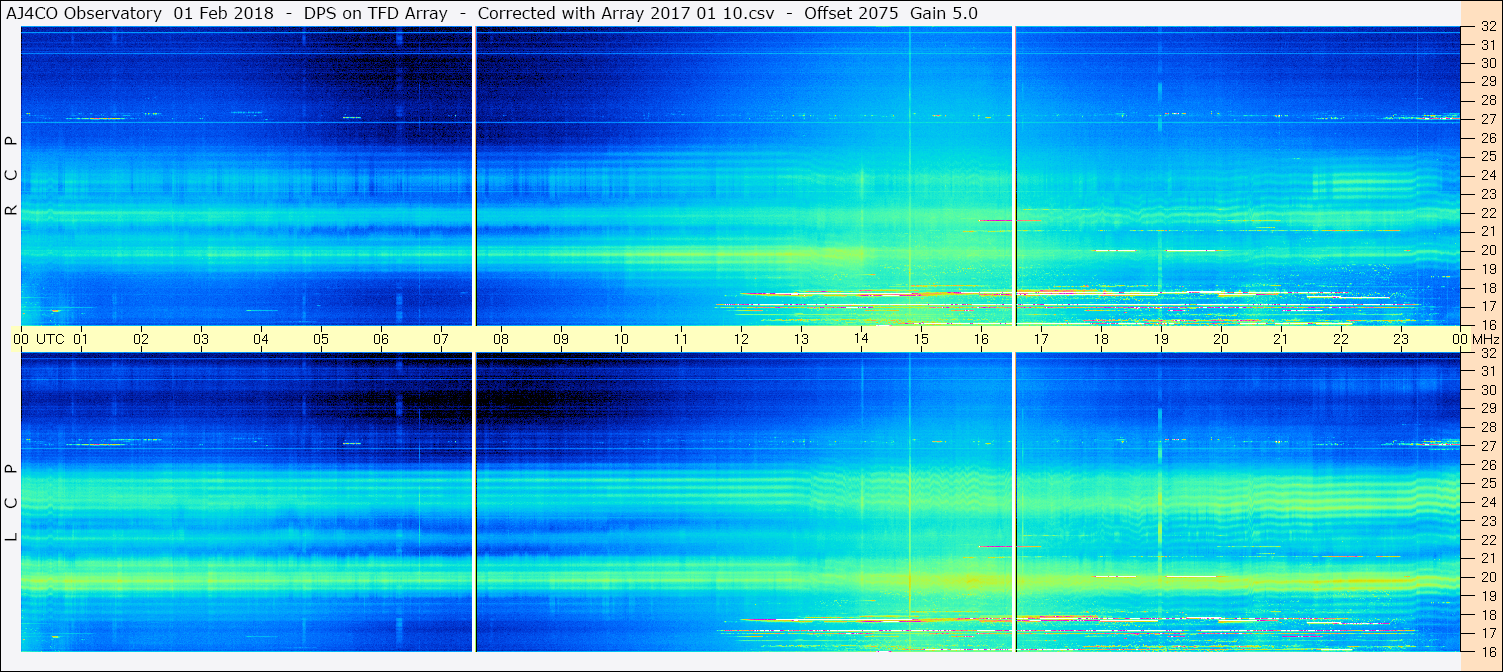The width and height of the screenshot is (1503, 672).
Task: Click hour 09 on the UTC axis
Action: click(x=561, y=339)
